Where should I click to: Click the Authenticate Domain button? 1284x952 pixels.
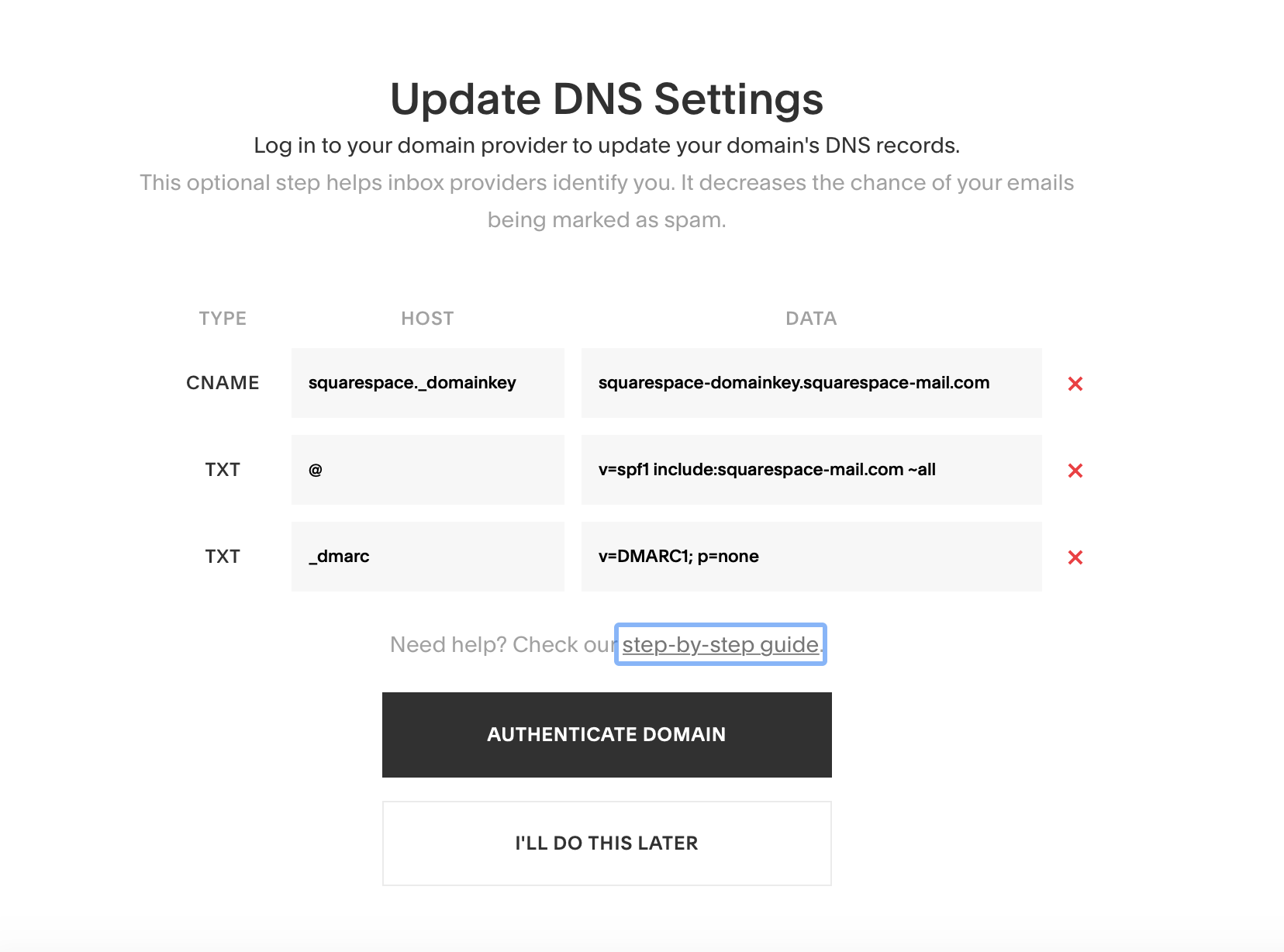click(x=607, y=735)
